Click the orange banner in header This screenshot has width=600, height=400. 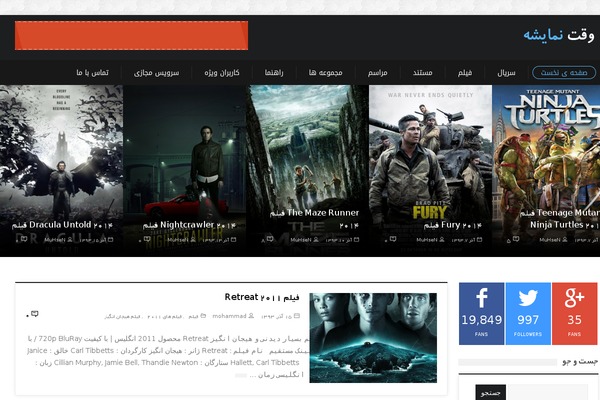[131, 36]
